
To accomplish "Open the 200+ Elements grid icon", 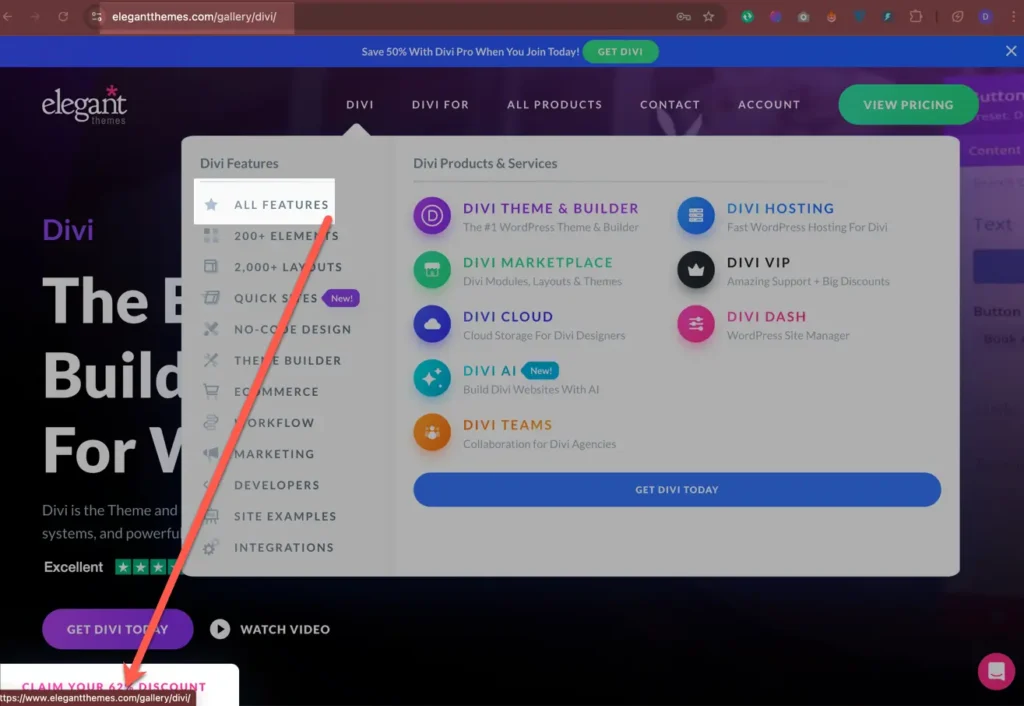I will pos(211,235).
